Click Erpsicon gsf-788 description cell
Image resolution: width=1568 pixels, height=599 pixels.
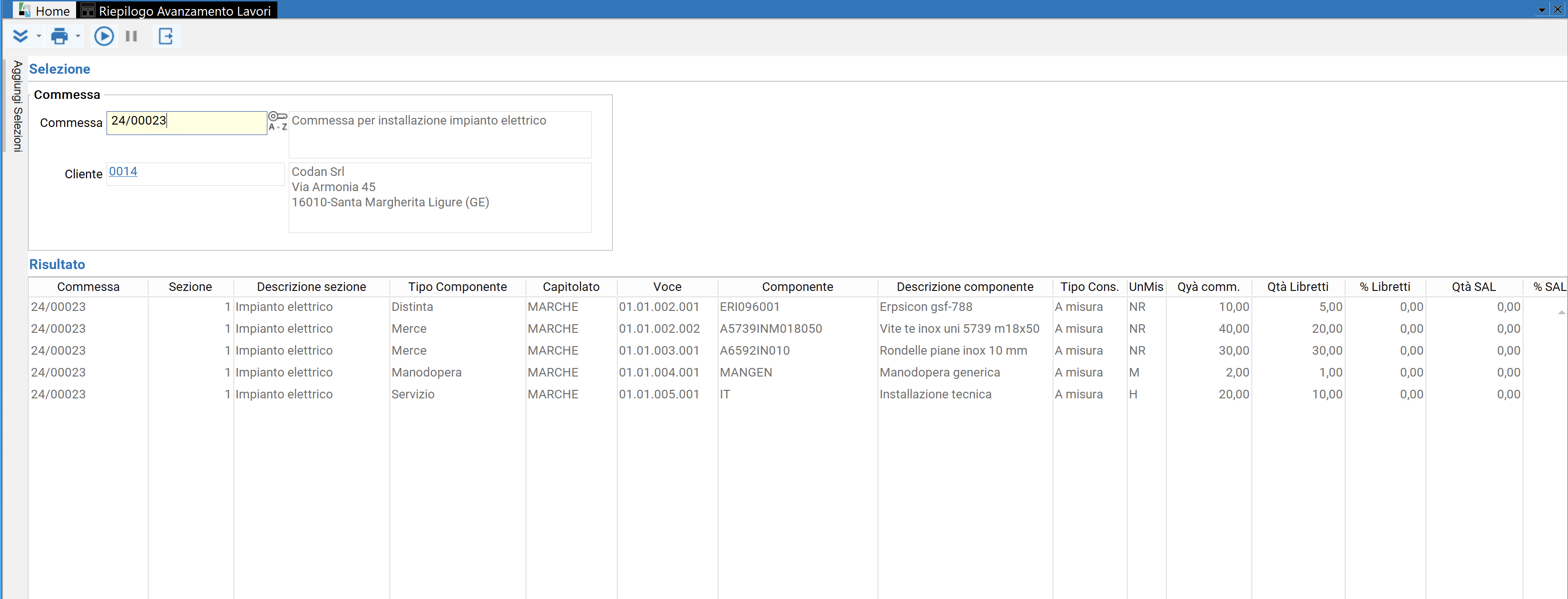coord(965,307)
